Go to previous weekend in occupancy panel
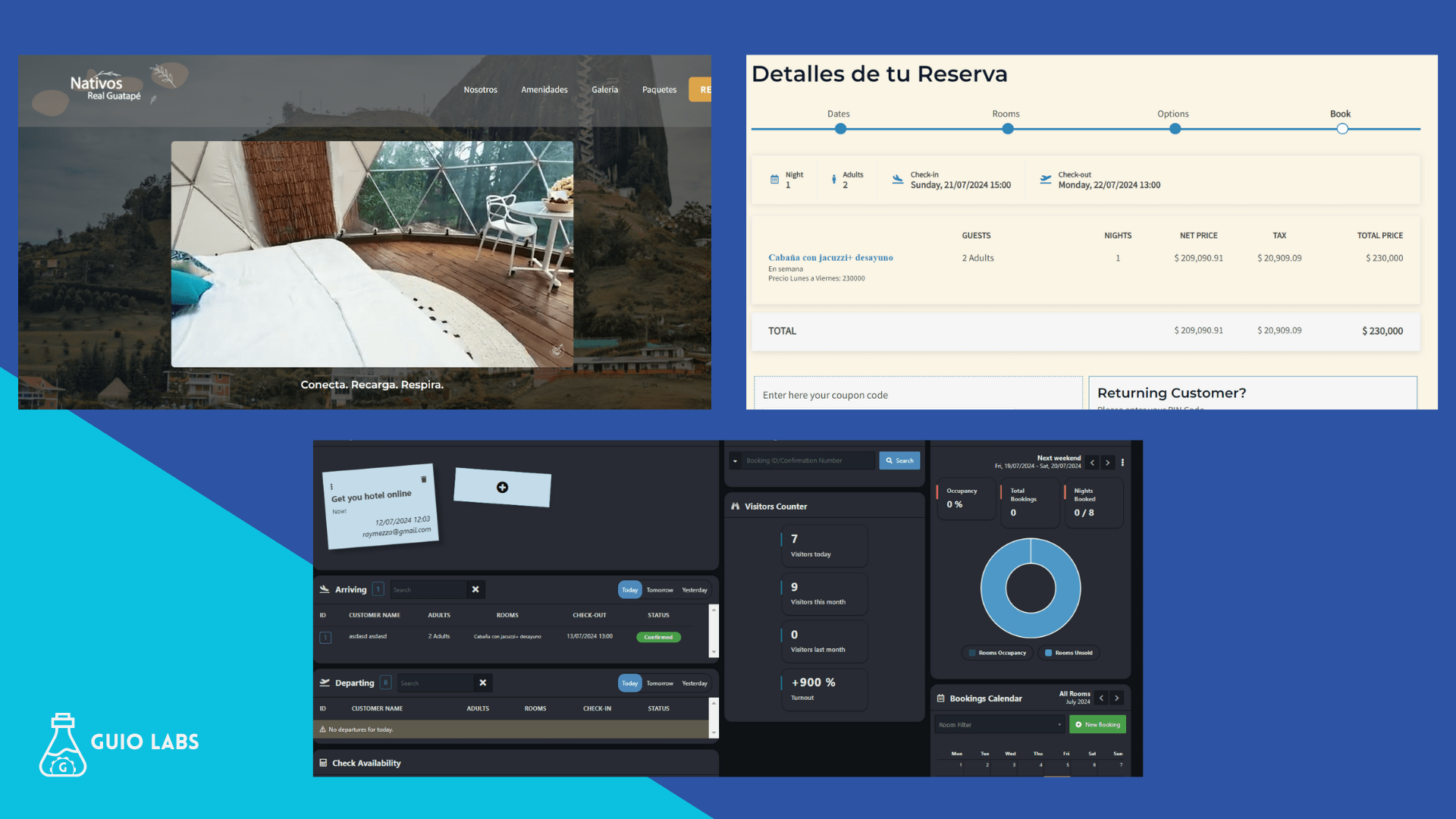This screenshot has width=1456, height=819. pos(1092,463)
